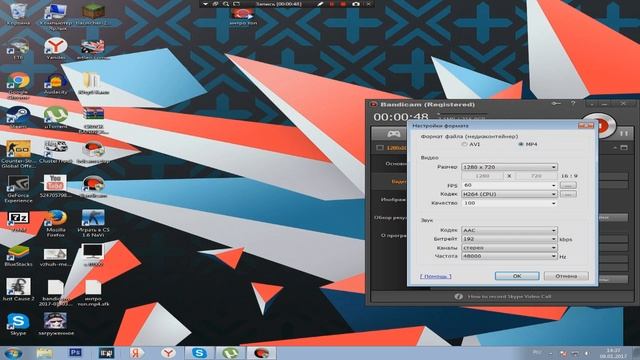Click the ellipsis button beside FPS
Image resolution: width=640 pixels, height=360 pixels.
tap(568, 185)
